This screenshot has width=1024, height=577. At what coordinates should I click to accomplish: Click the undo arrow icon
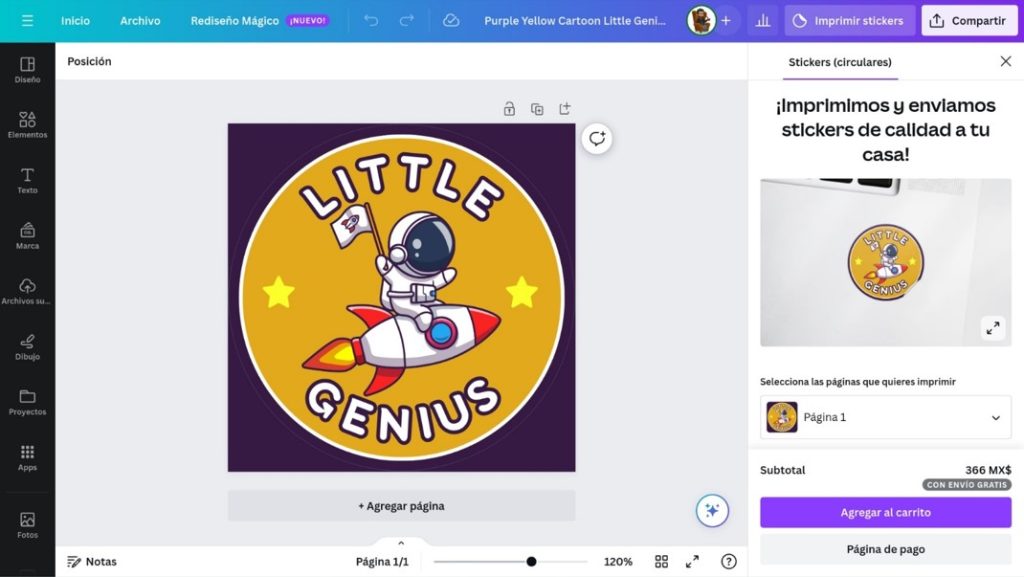pyautogui.click(x=371, y=20)
